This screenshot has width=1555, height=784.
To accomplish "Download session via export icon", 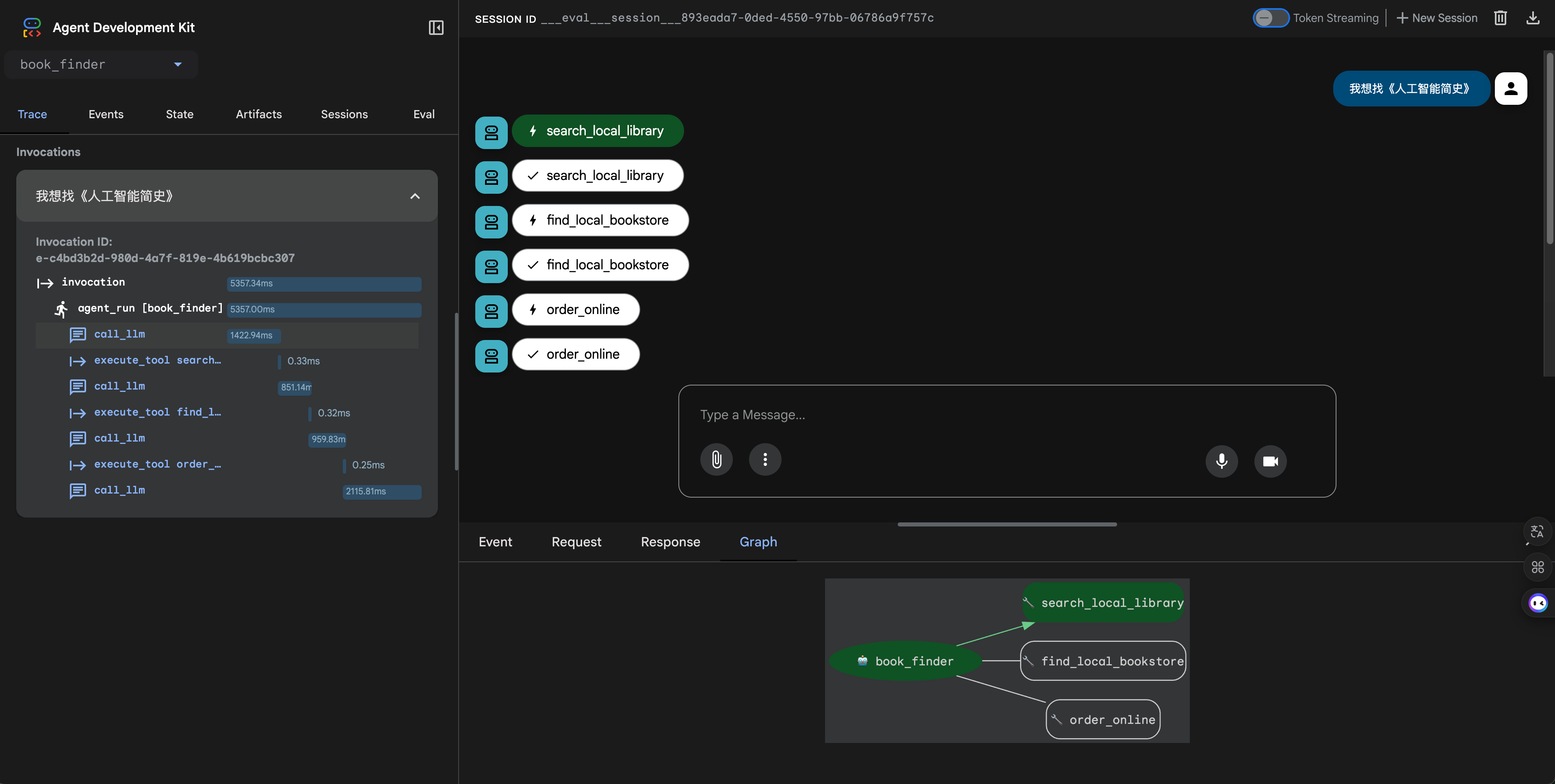I will pos(1533,17).
